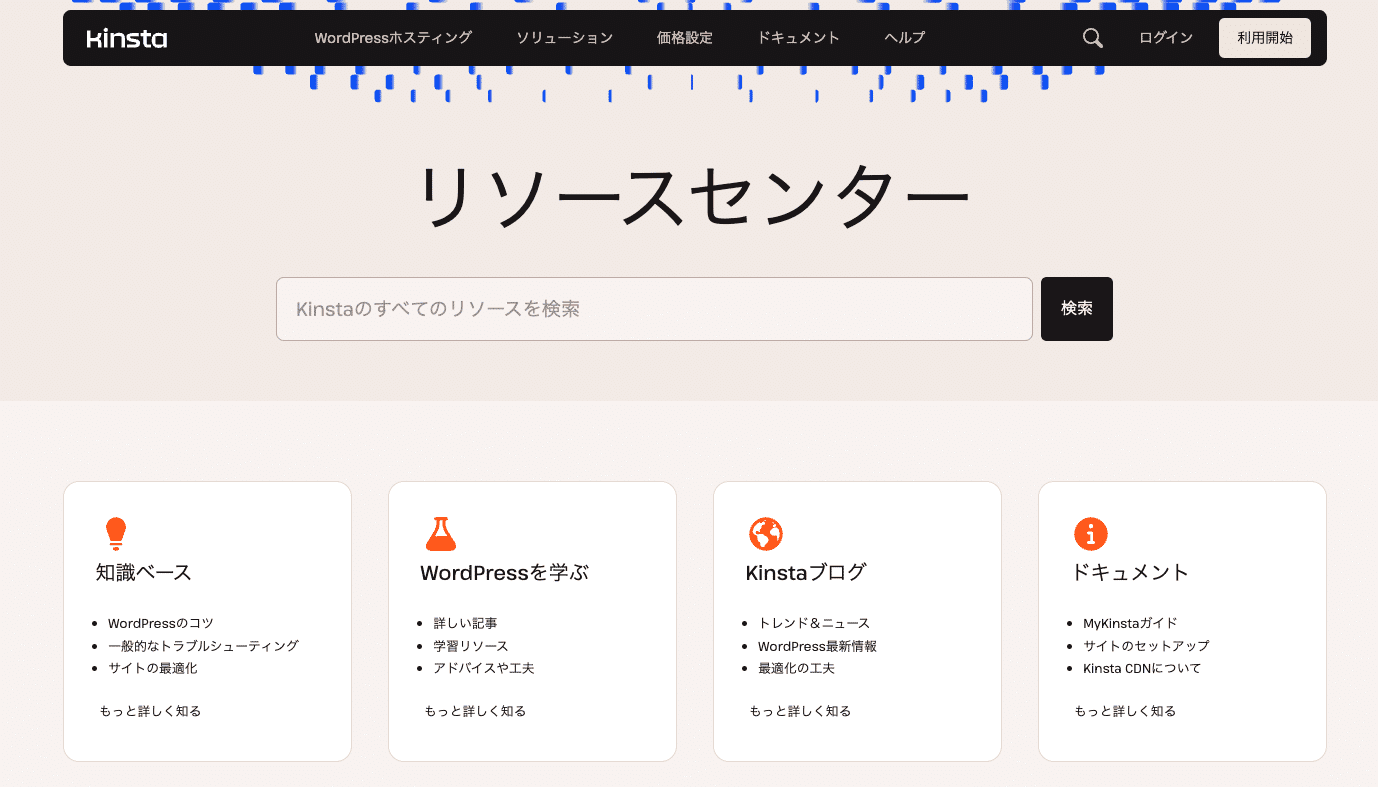Select WordPressホスティング in the top navigation
The image size is (1378, 787).
tap(393, 37)
